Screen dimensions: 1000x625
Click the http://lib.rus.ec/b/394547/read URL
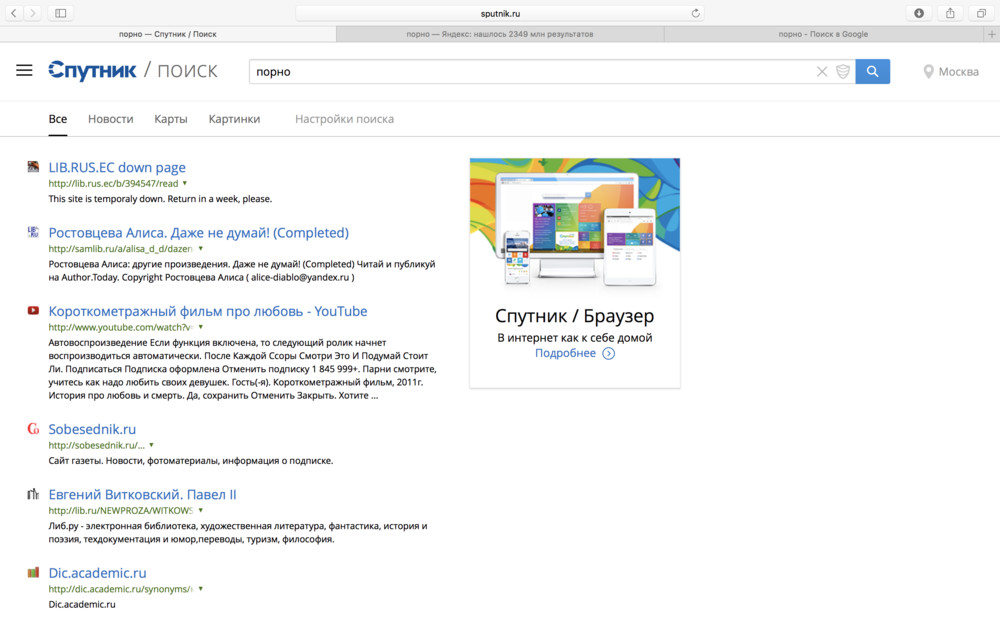click(x=114, y=184)
